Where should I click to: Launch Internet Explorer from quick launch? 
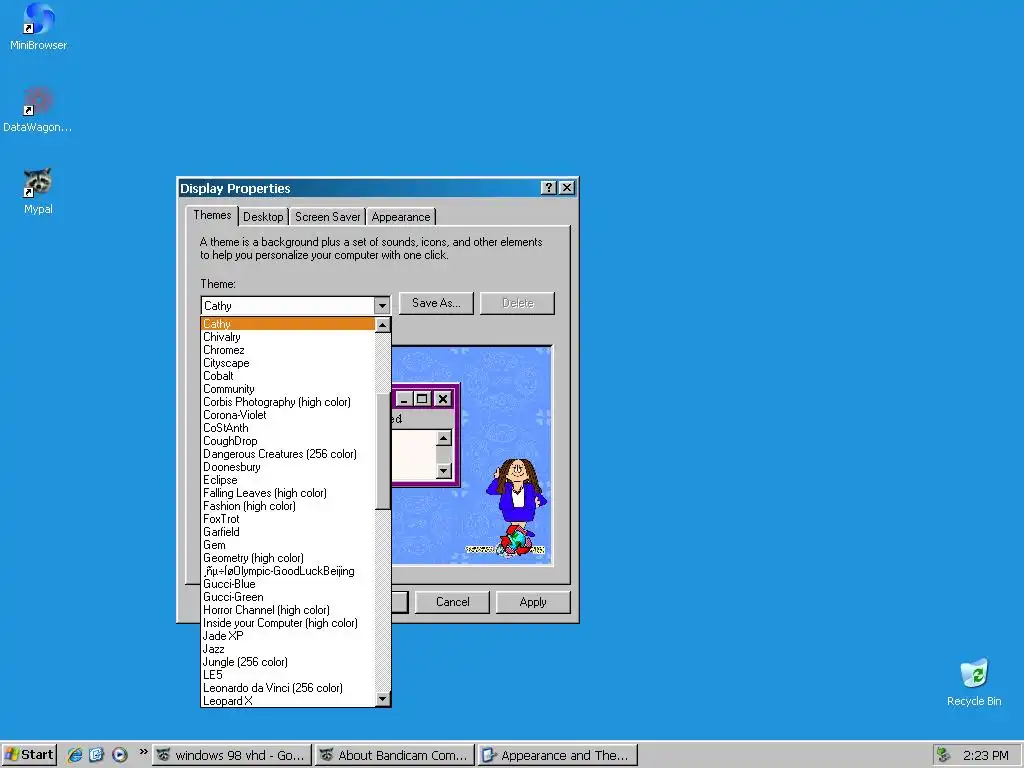pyautogui.click(x=75, y=755)
